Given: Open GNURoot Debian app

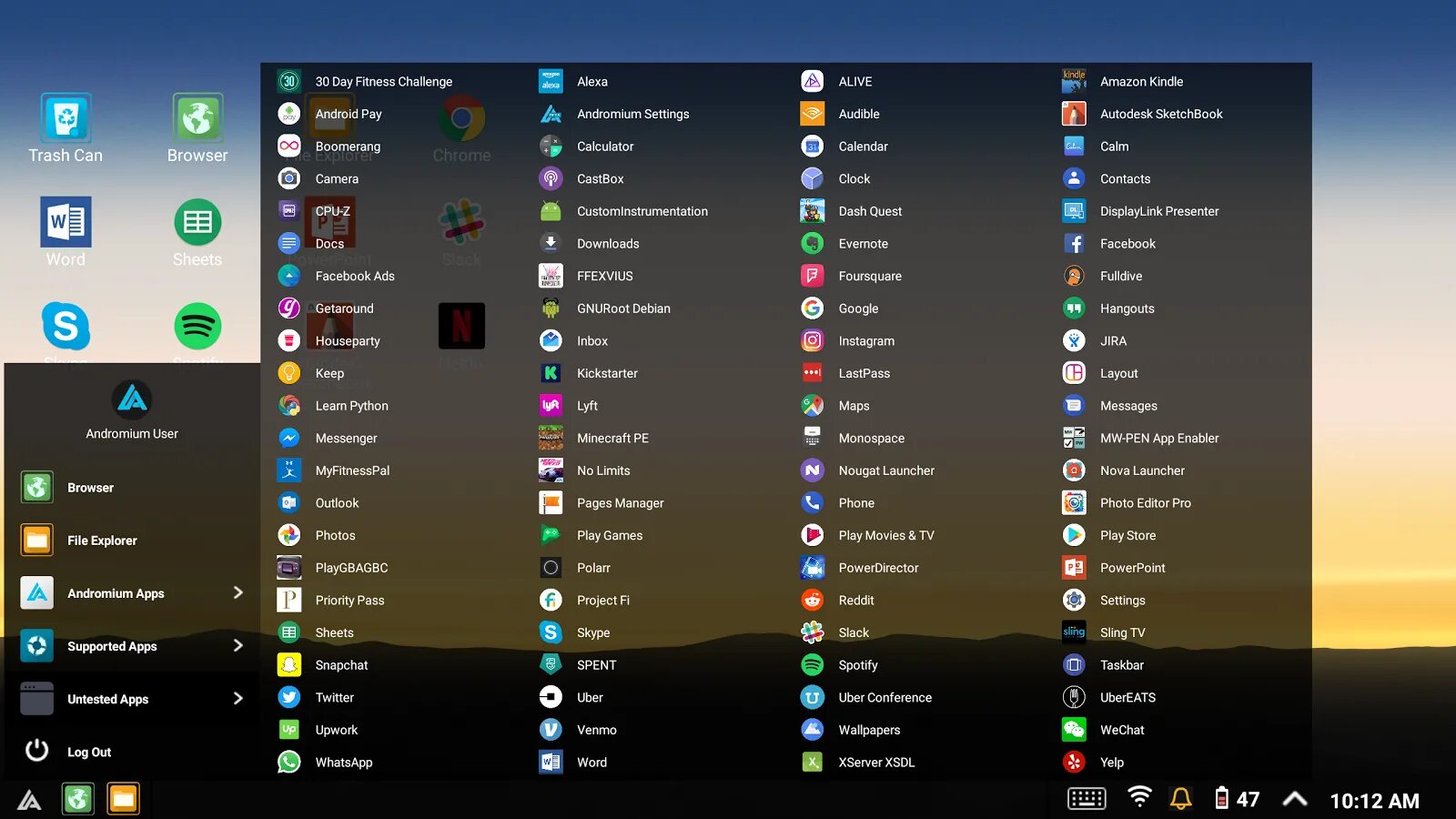Looking at the screenshot, I should (605, 308).
